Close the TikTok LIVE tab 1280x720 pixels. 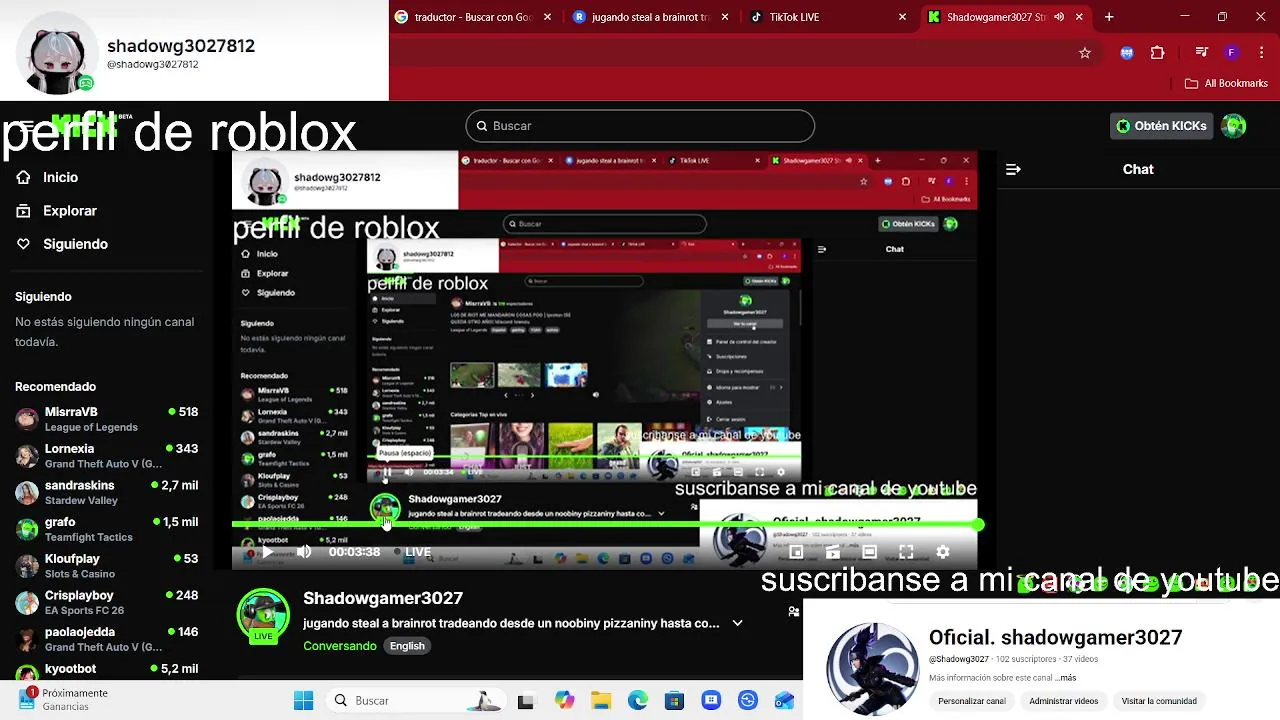coord(902,17)
